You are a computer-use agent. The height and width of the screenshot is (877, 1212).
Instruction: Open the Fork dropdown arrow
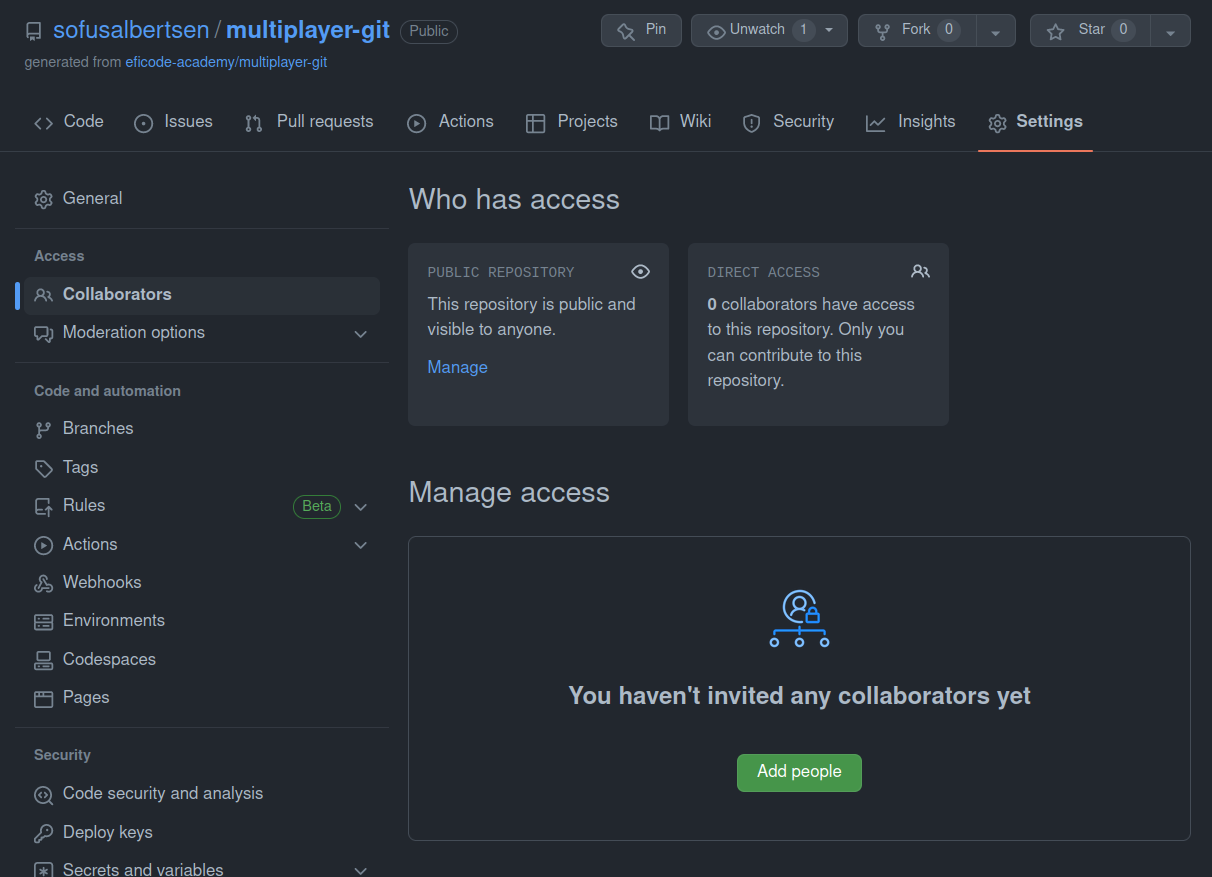click(x=995, y=31)
